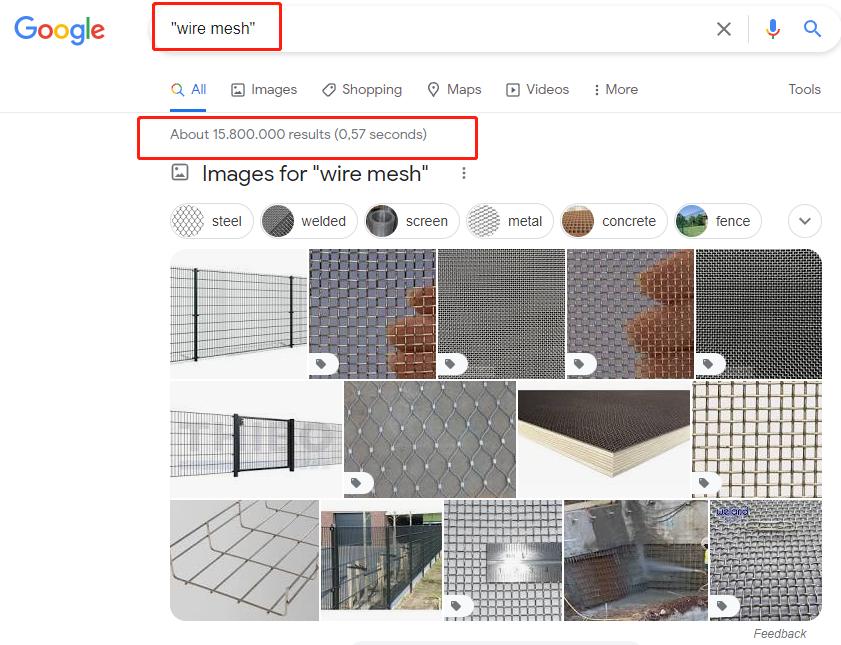Select the steel image filter chip

pyautogui.click(x=211, y=220)
